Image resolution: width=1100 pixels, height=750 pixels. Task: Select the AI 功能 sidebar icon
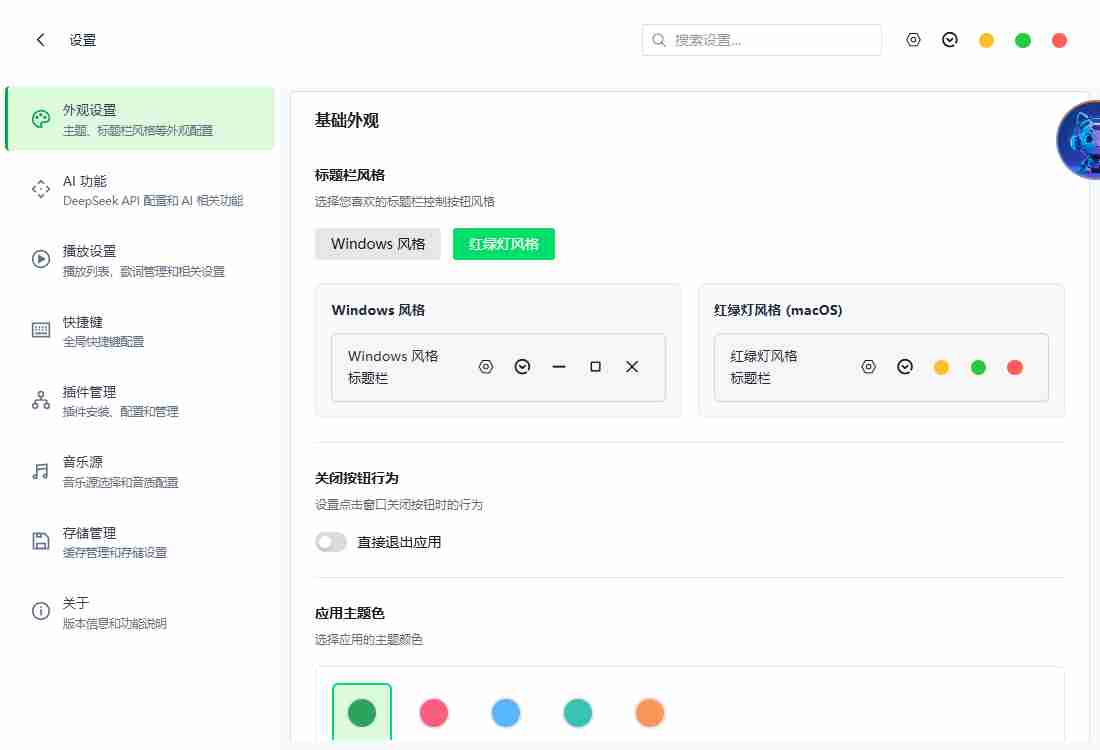(x=40, y=189)
